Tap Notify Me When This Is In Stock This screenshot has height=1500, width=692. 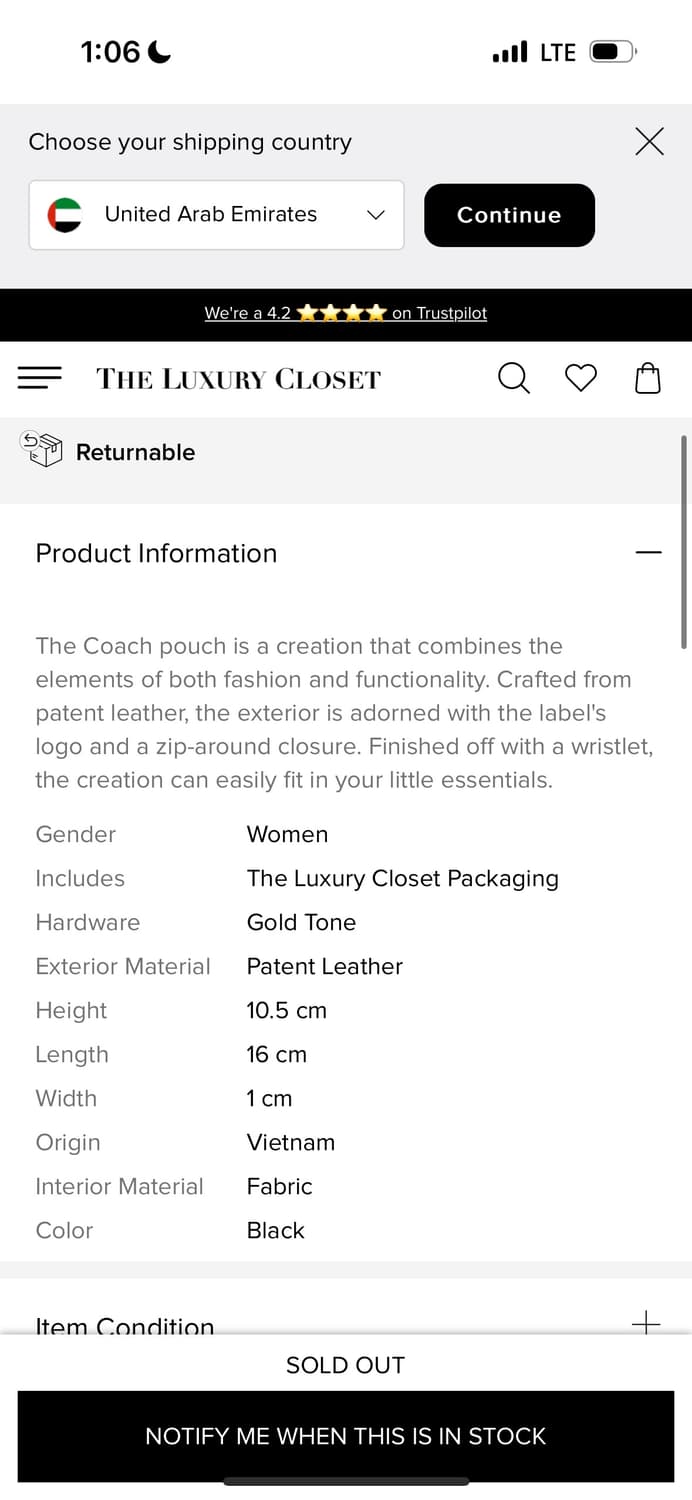point(345,1436)
